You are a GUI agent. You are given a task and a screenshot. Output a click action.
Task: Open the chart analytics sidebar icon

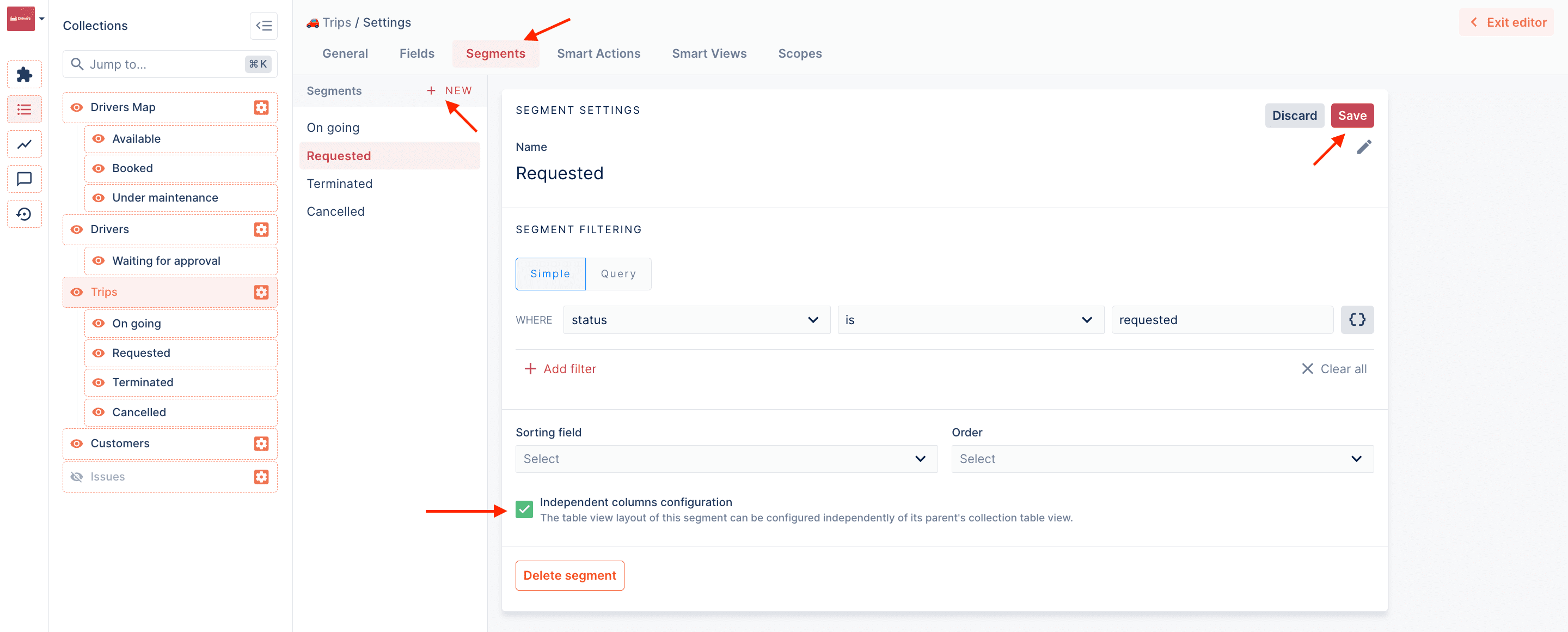tap(24, 144)
